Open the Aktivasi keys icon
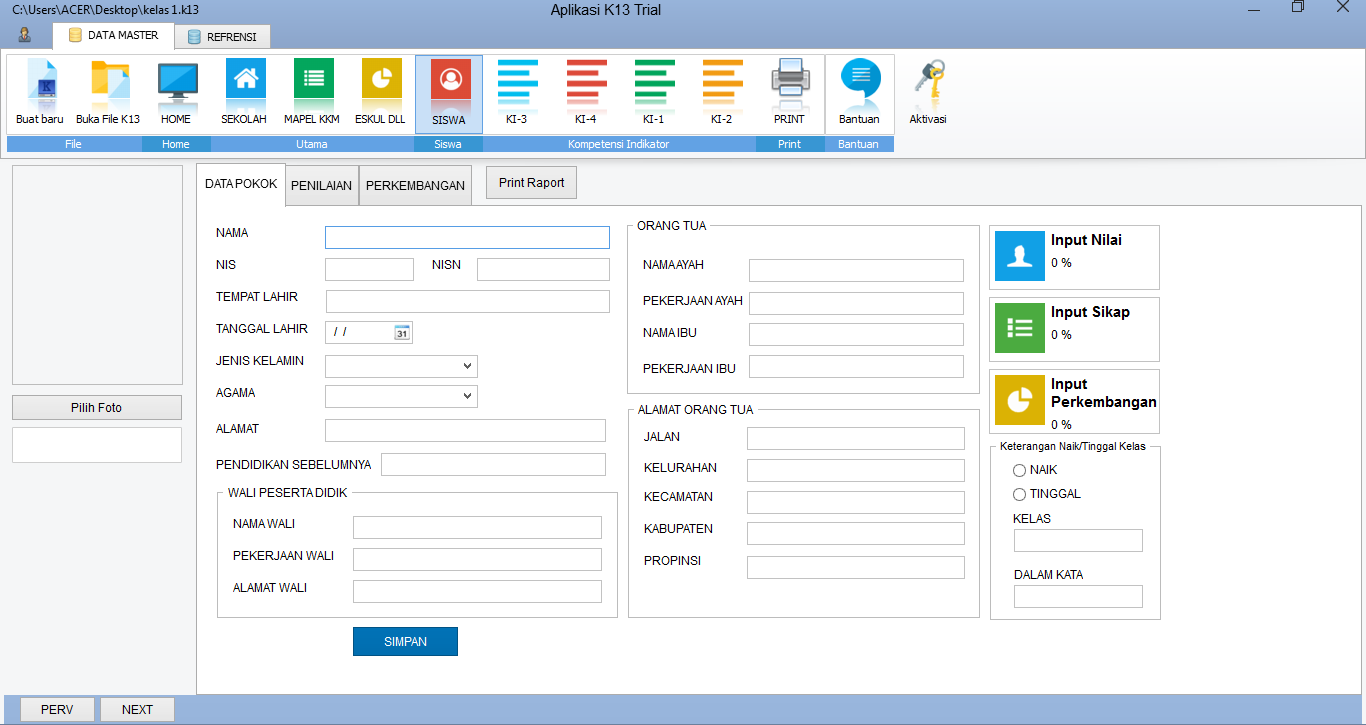 pyautogui.click(x=928, y=82)
